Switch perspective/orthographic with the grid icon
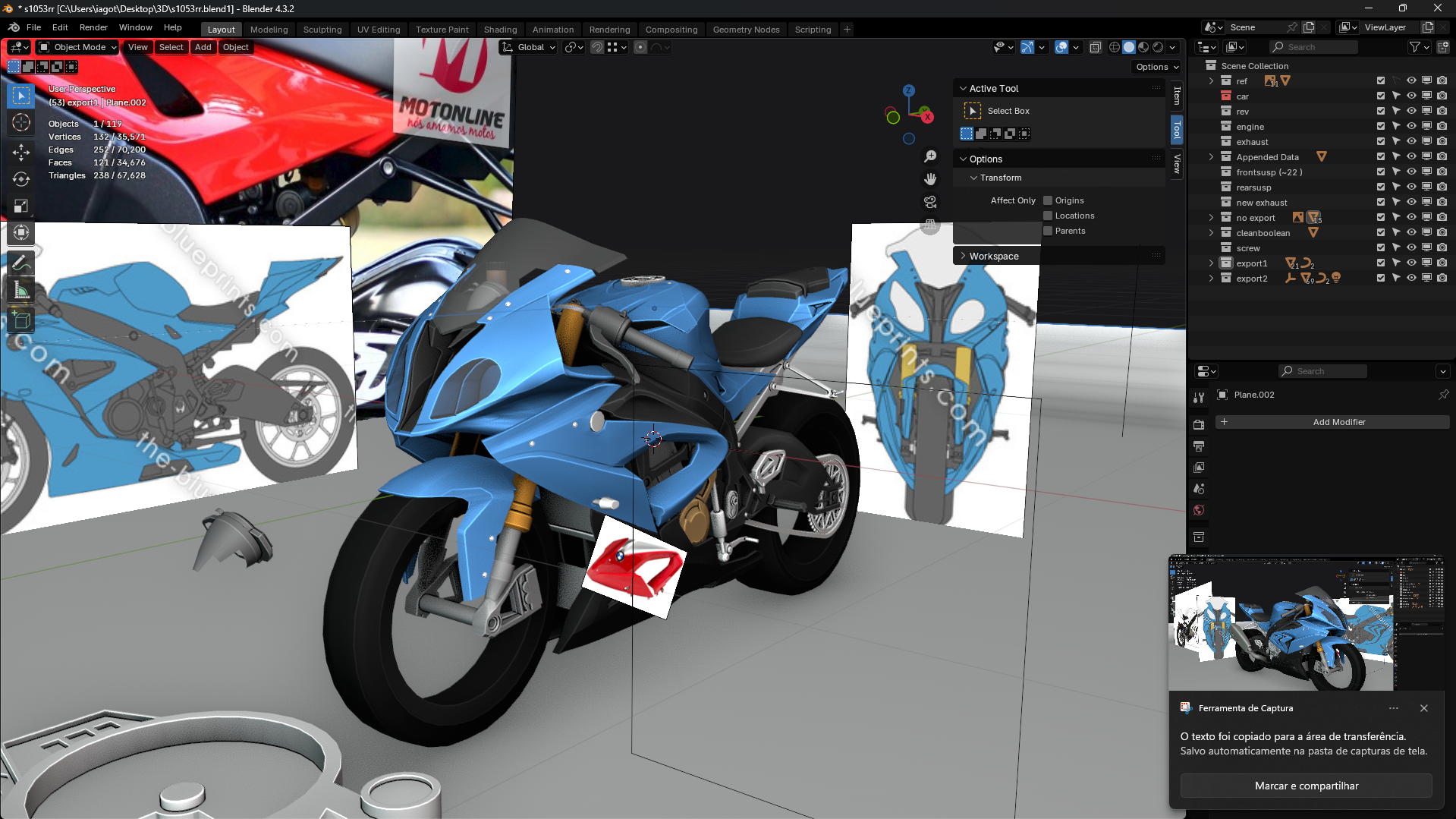This screenshot has height=819, width=1456. (x=930, y=225)
